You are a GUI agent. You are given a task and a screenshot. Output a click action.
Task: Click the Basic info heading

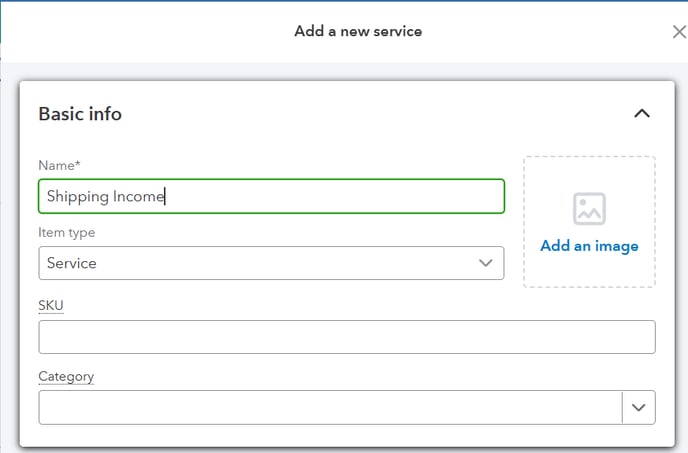click(x=80, y=114)
